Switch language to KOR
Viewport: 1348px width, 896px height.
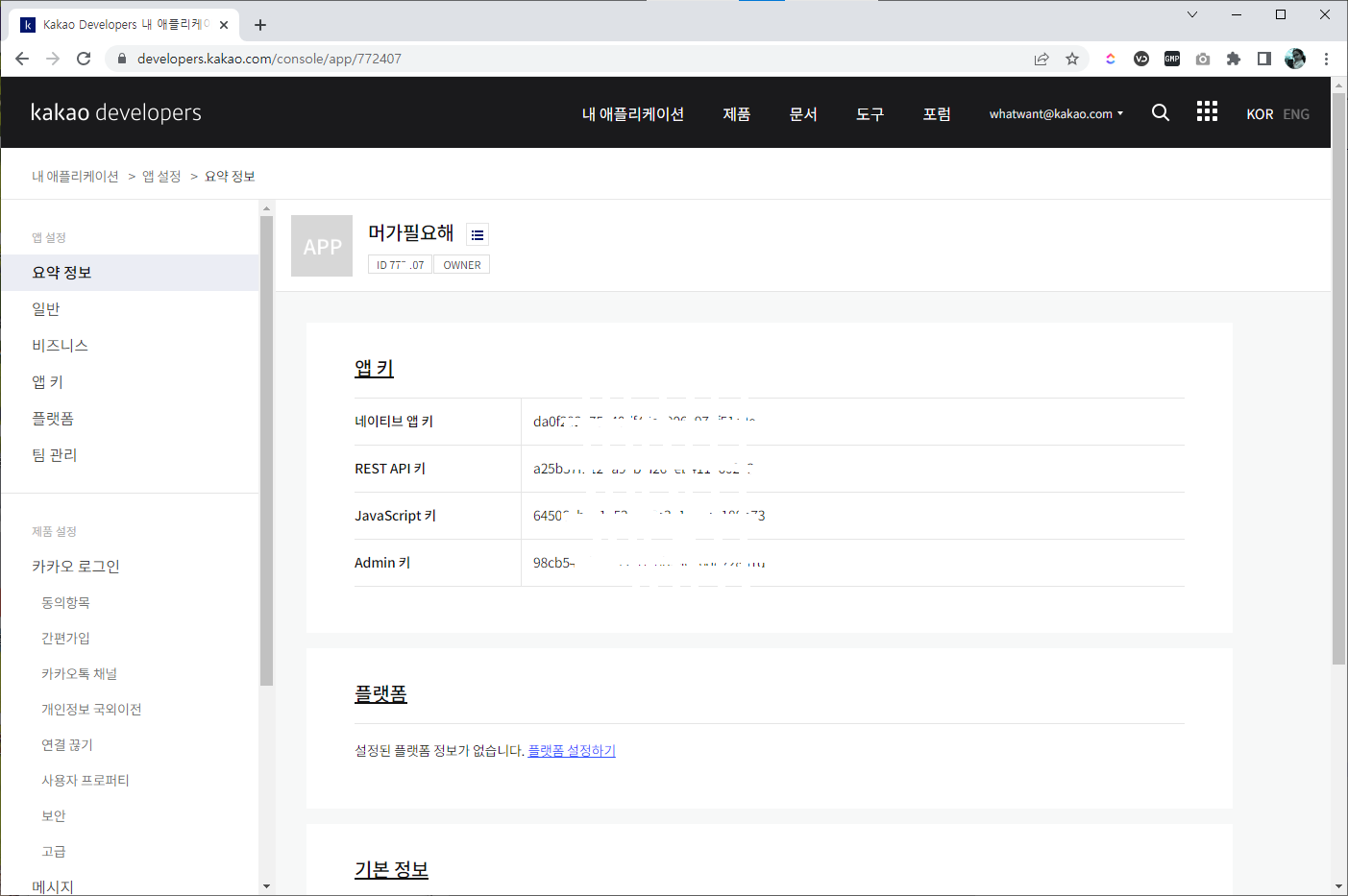coord(1260,114)
